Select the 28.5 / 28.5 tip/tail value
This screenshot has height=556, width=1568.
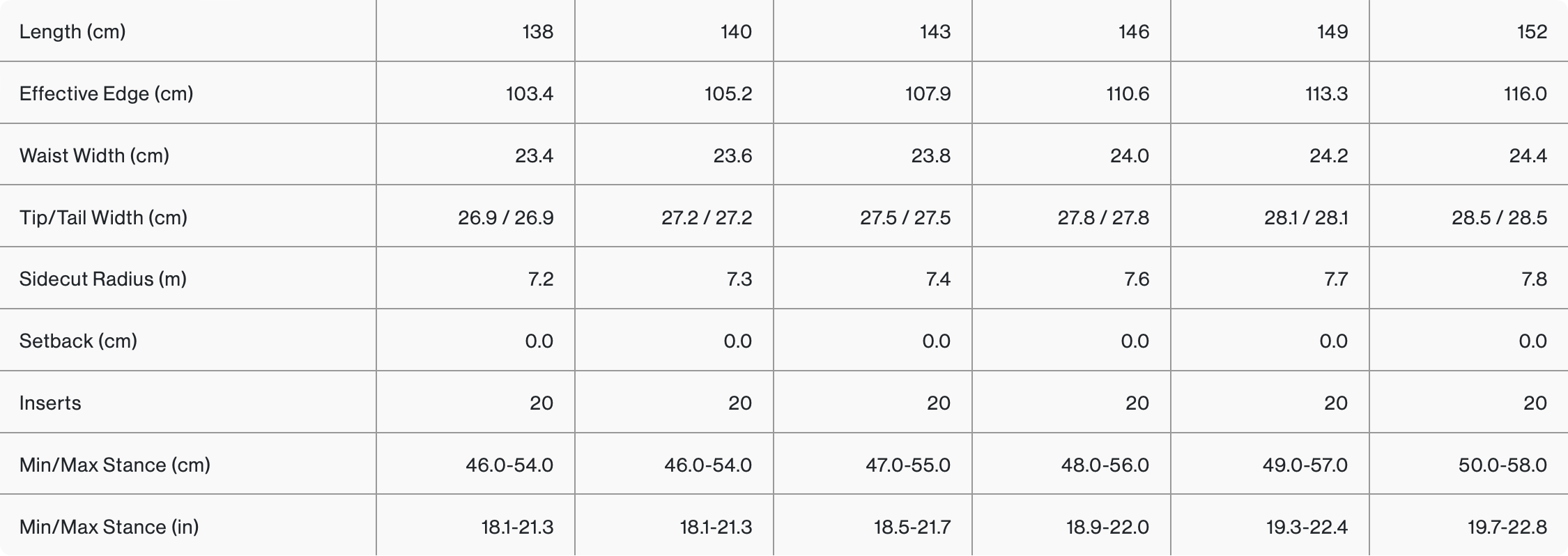pyautogui.click(x=1499, y=218)
